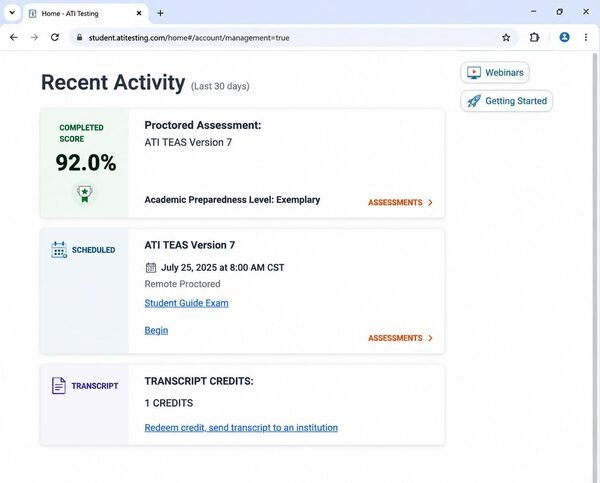Click the 'Remote Proctored' text

pyautogui.click(x=182, y=284)
